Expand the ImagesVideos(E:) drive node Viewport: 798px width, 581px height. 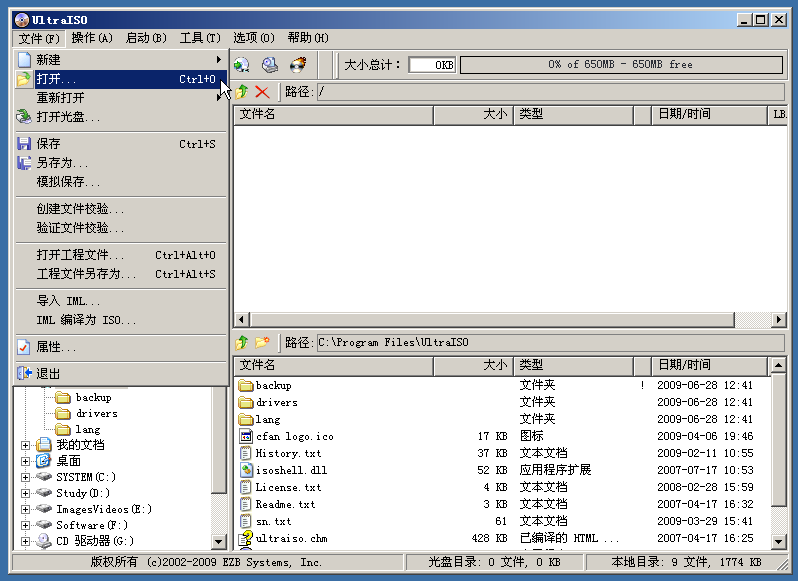coord(25,509)
